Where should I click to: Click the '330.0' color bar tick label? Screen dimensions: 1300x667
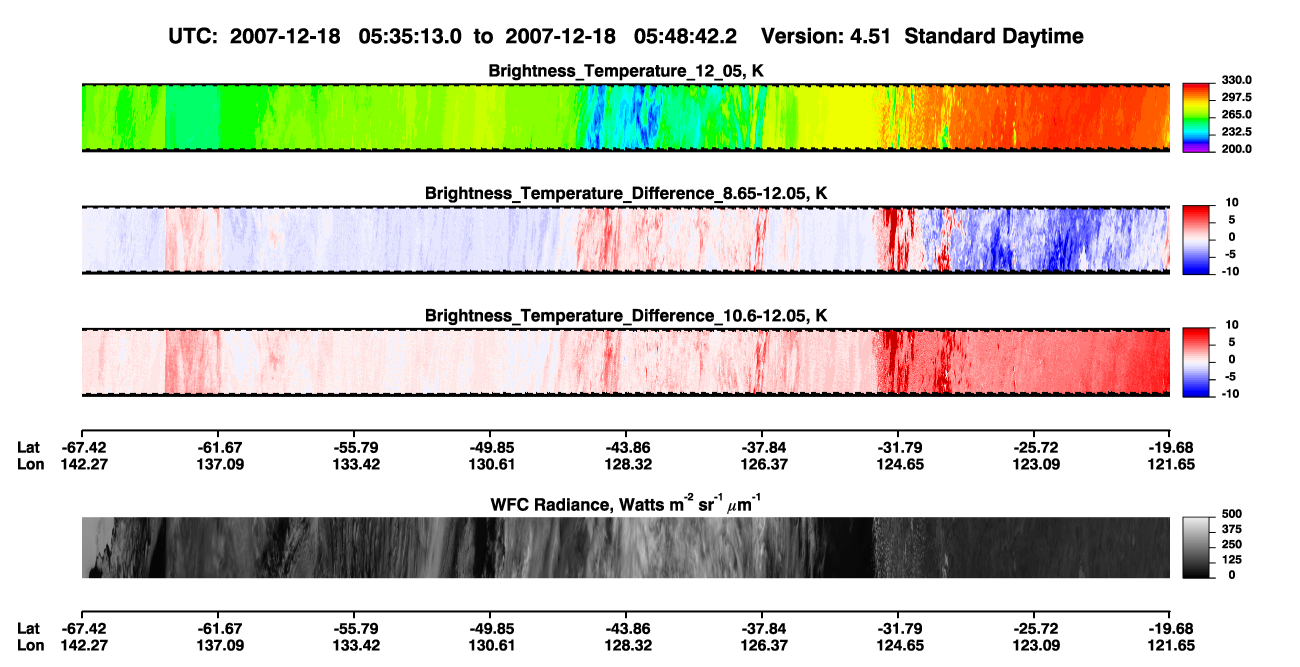[x=1236, y=80]
